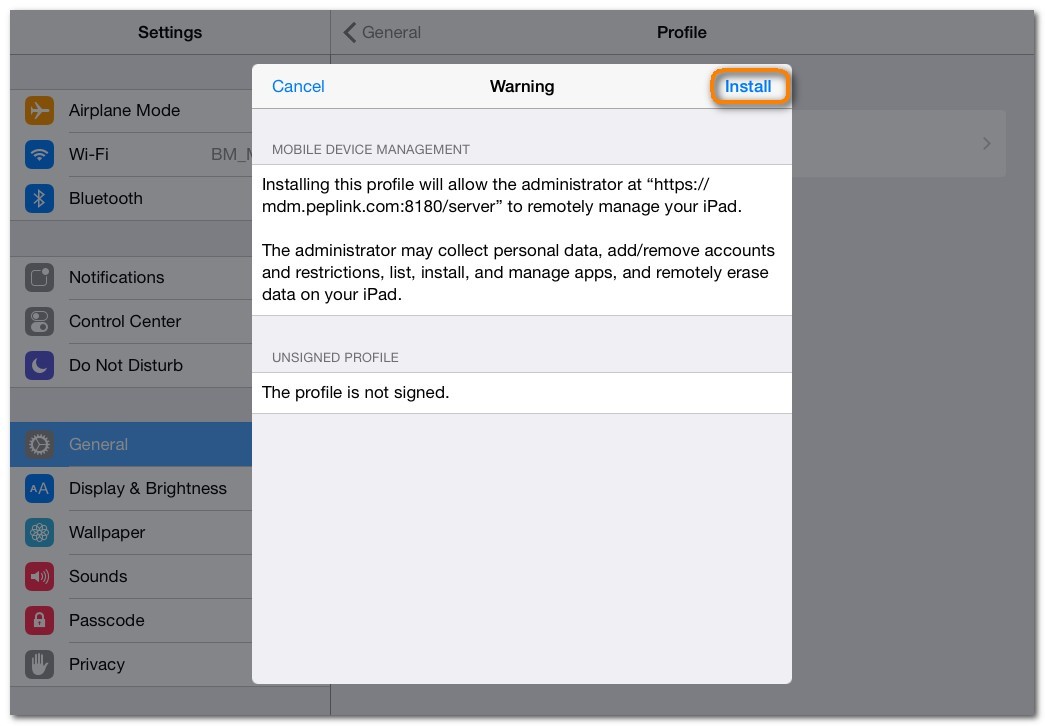Tap the Sounds speaker icon
This screenshot has width=1045, height=726.
[39, 577]
